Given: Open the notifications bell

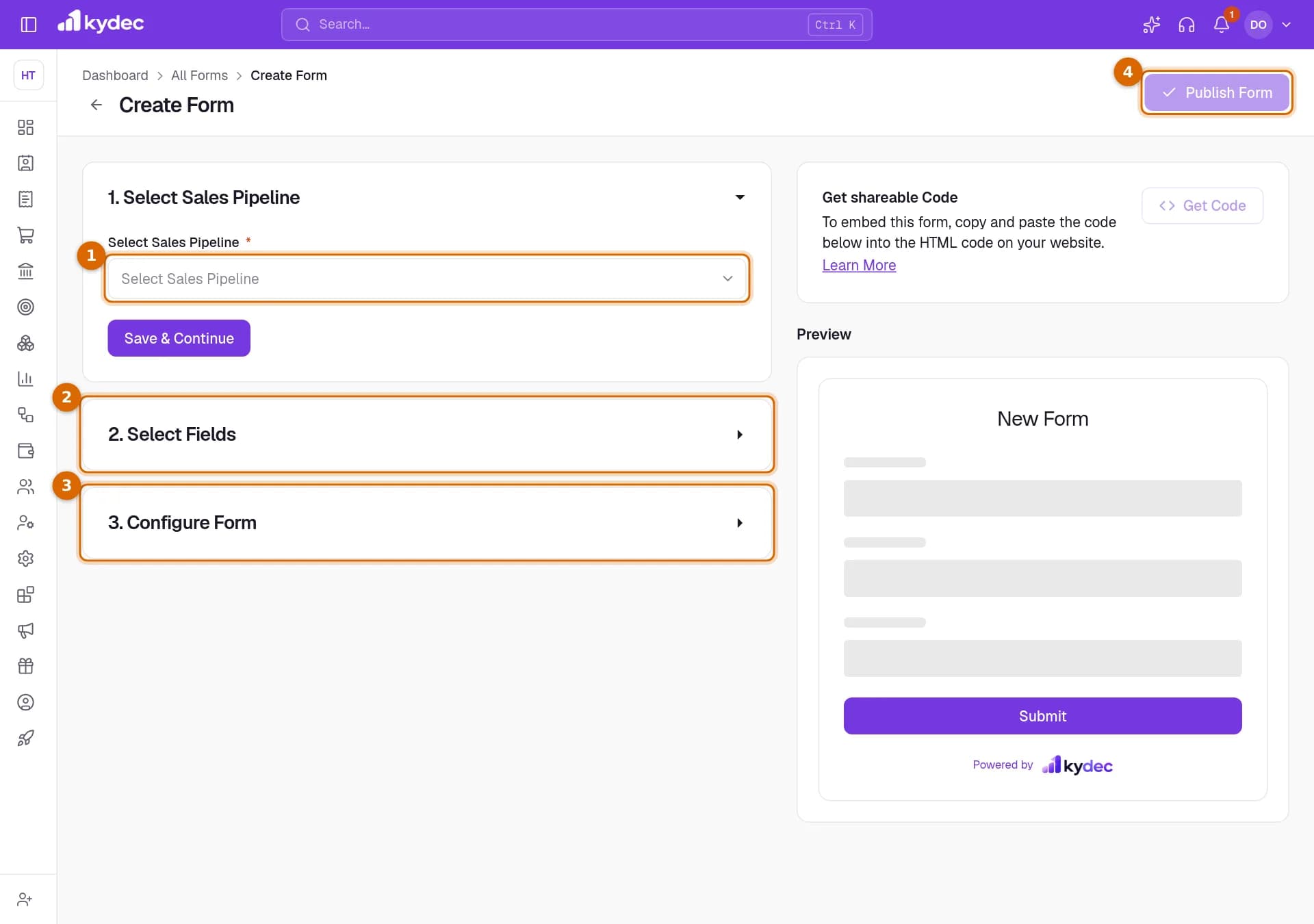Looking at the screenshot, I should pos(1222,25).
